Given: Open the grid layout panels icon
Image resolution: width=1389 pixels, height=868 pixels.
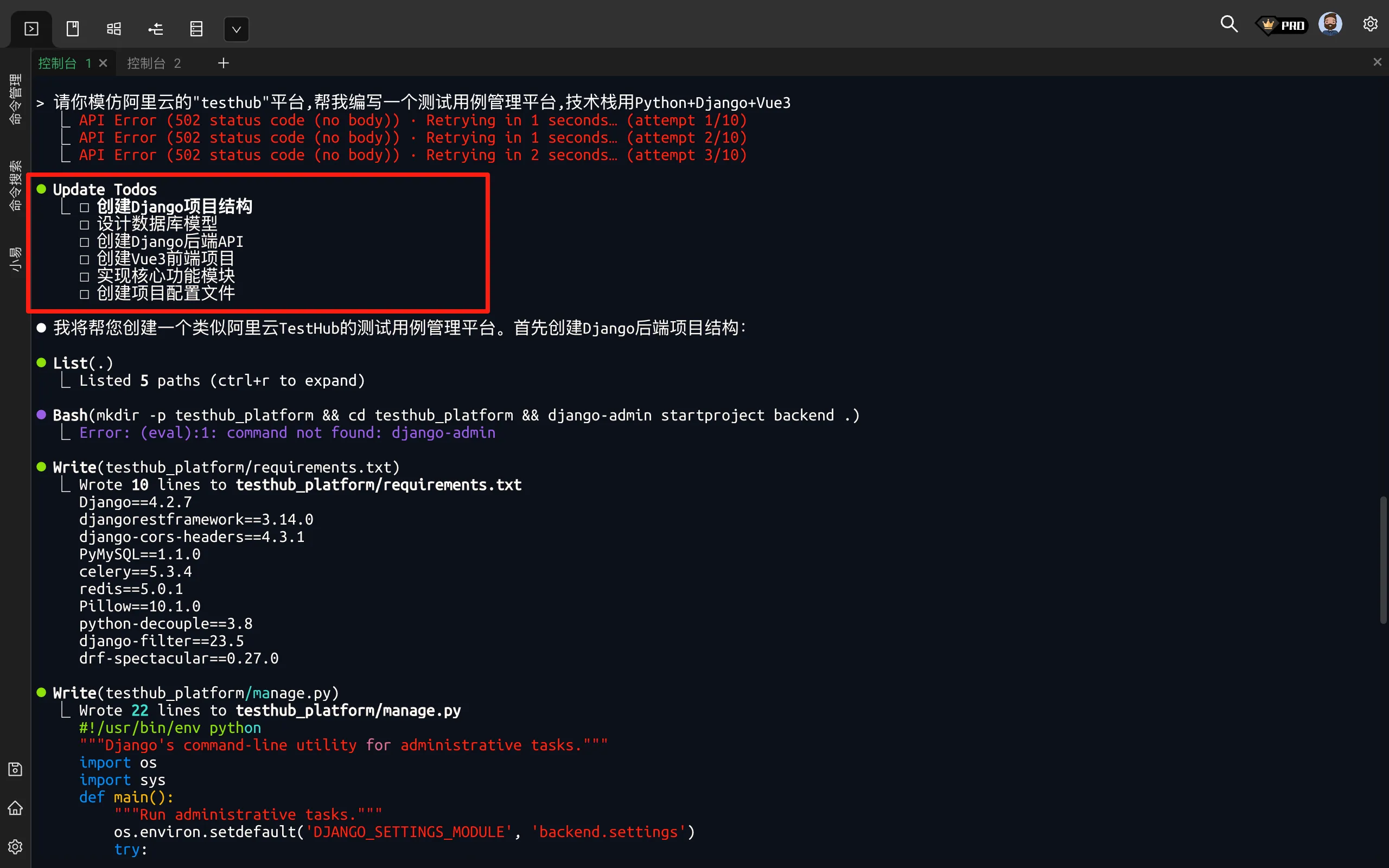Looking at the screenshot, I should pyautogui.click(x=114, y=29).
